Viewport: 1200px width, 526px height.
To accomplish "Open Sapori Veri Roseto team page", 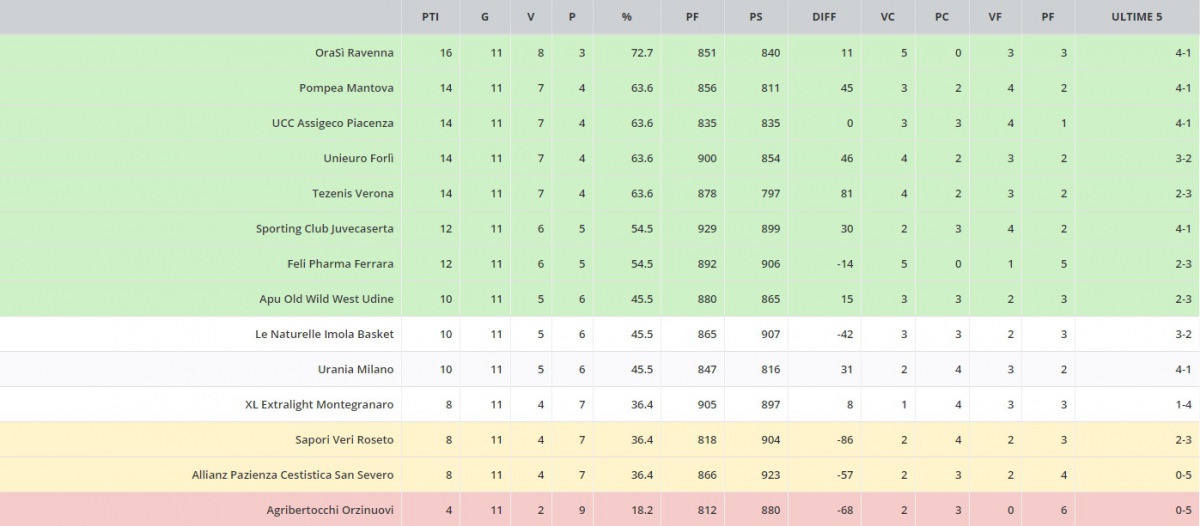I will (344, 439).
